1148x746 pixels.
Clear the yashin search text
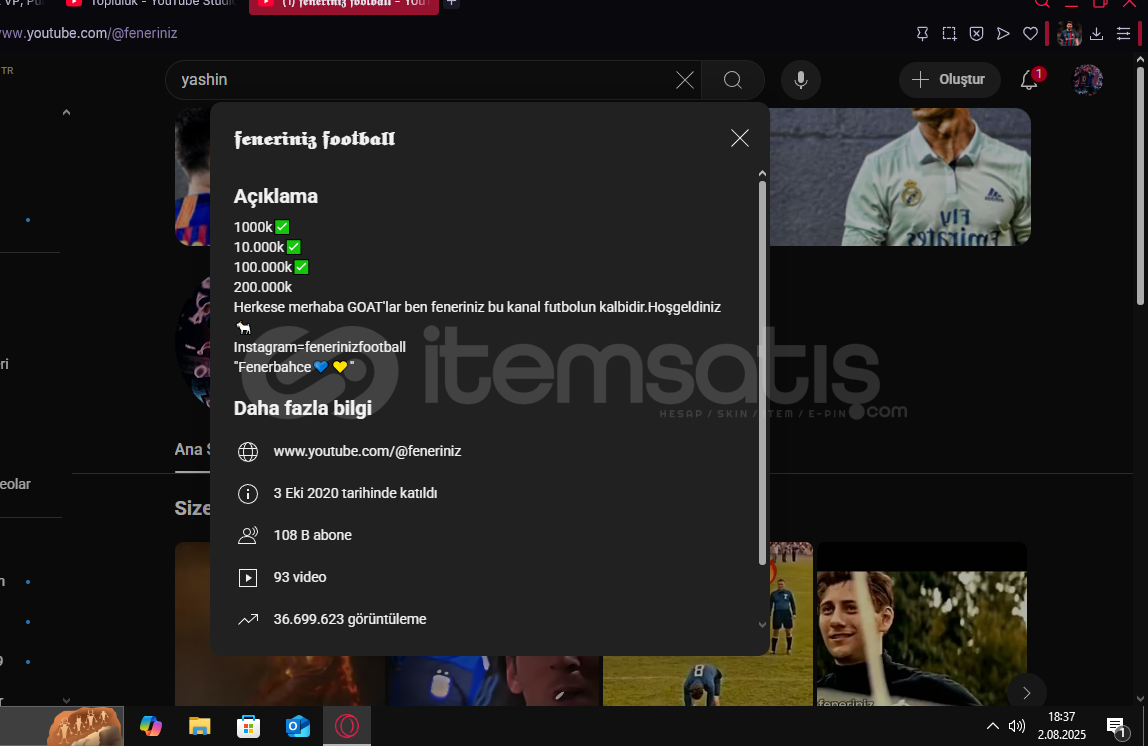click(685, 80)
